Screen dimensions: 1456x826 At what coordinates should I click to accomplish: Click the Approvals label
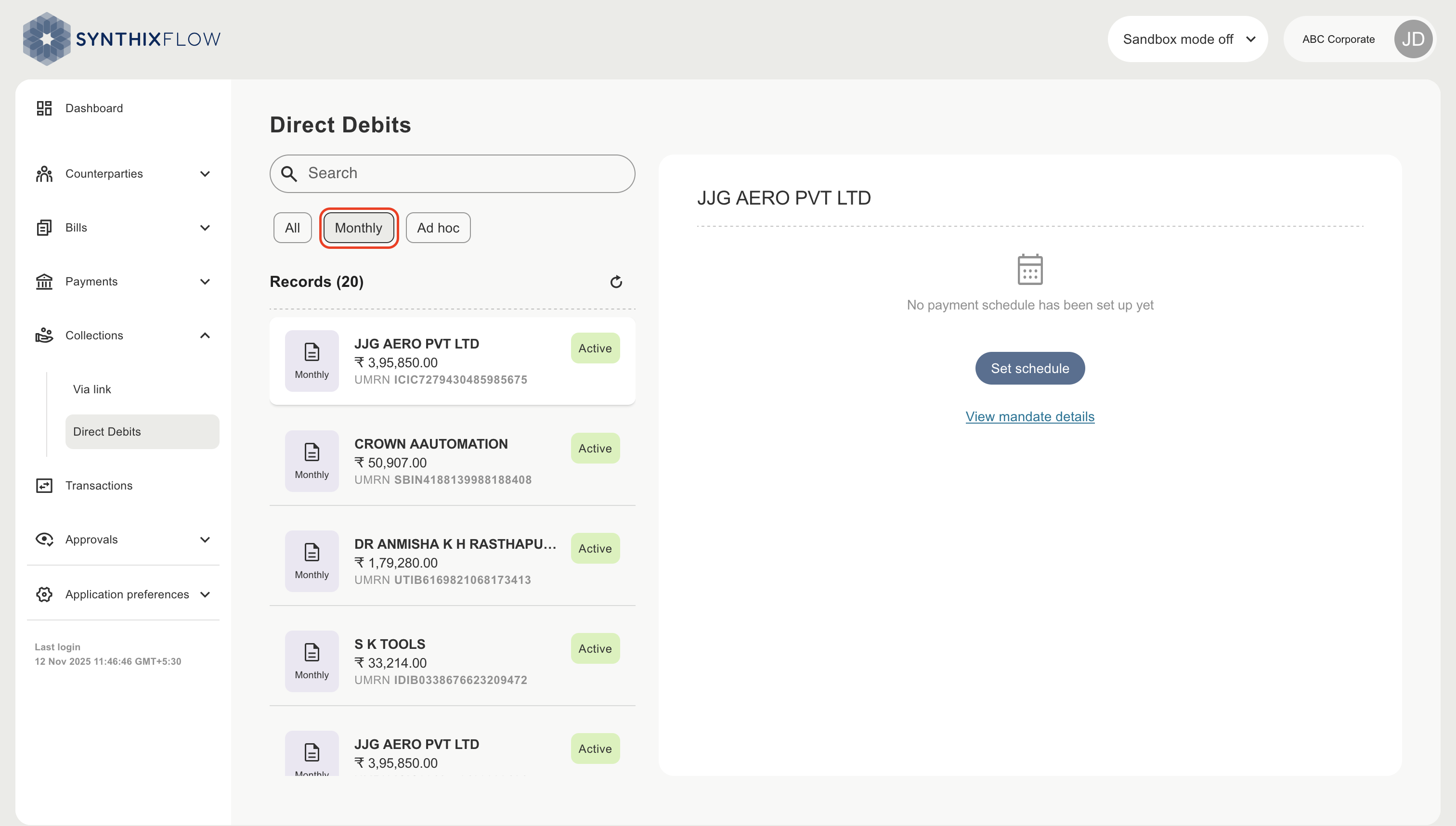91,540
